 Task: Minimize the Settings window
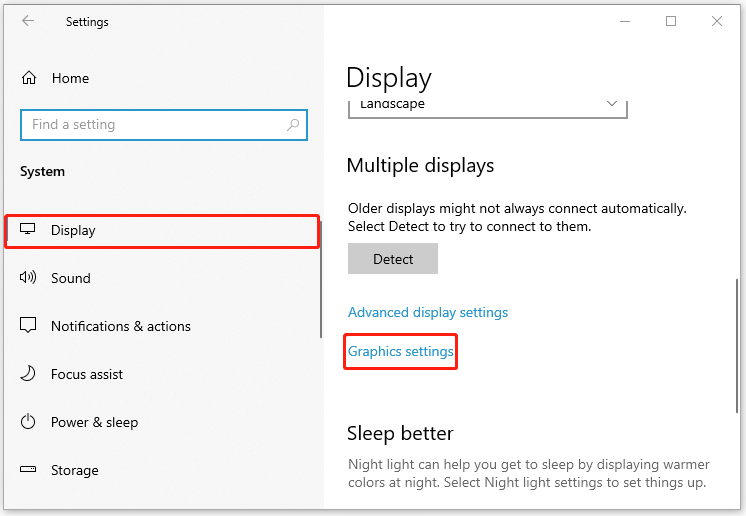pyautogui.click(x=625, y=21)
